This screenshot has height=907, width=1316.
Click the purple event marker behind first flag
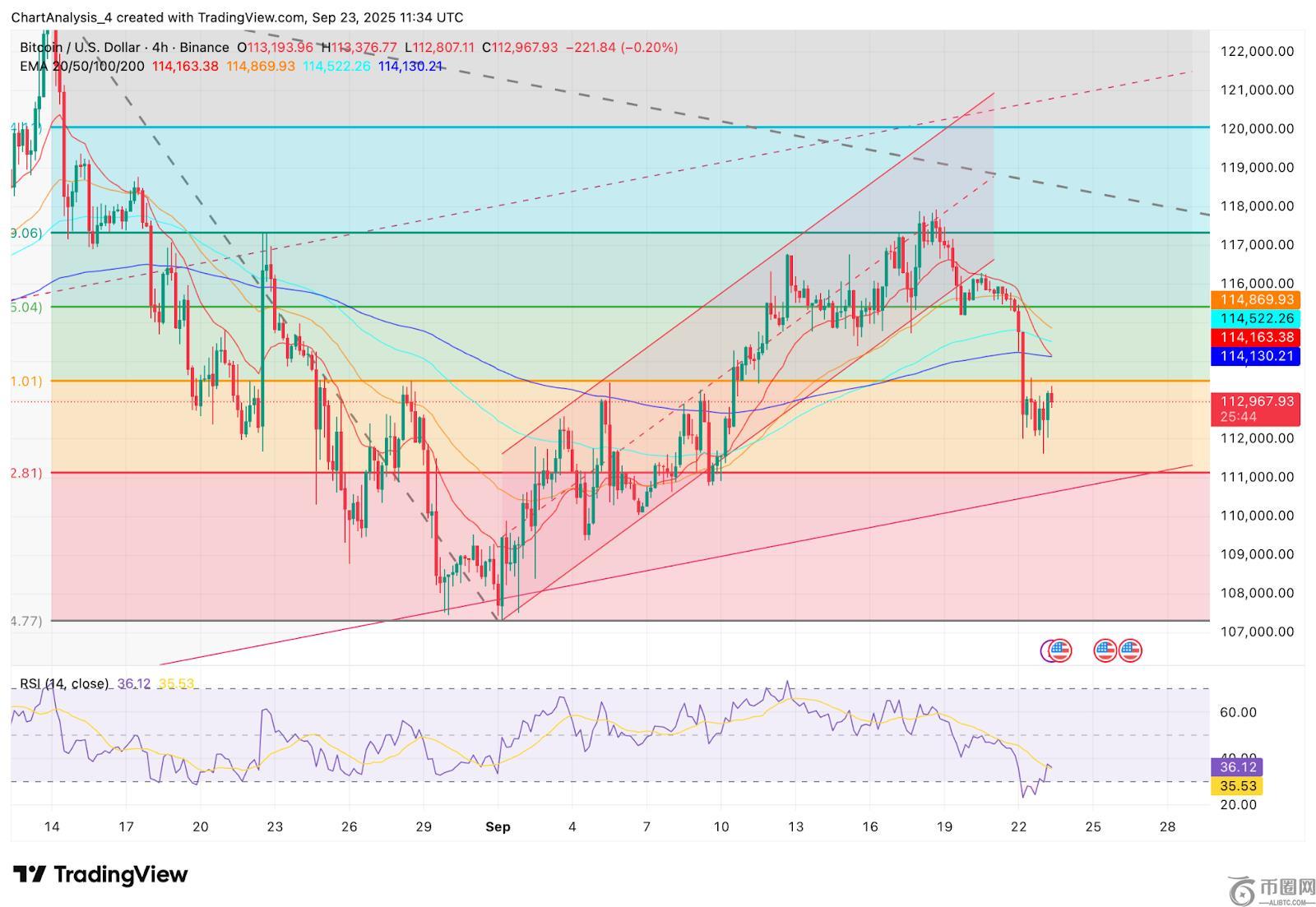coord(1047,650)
